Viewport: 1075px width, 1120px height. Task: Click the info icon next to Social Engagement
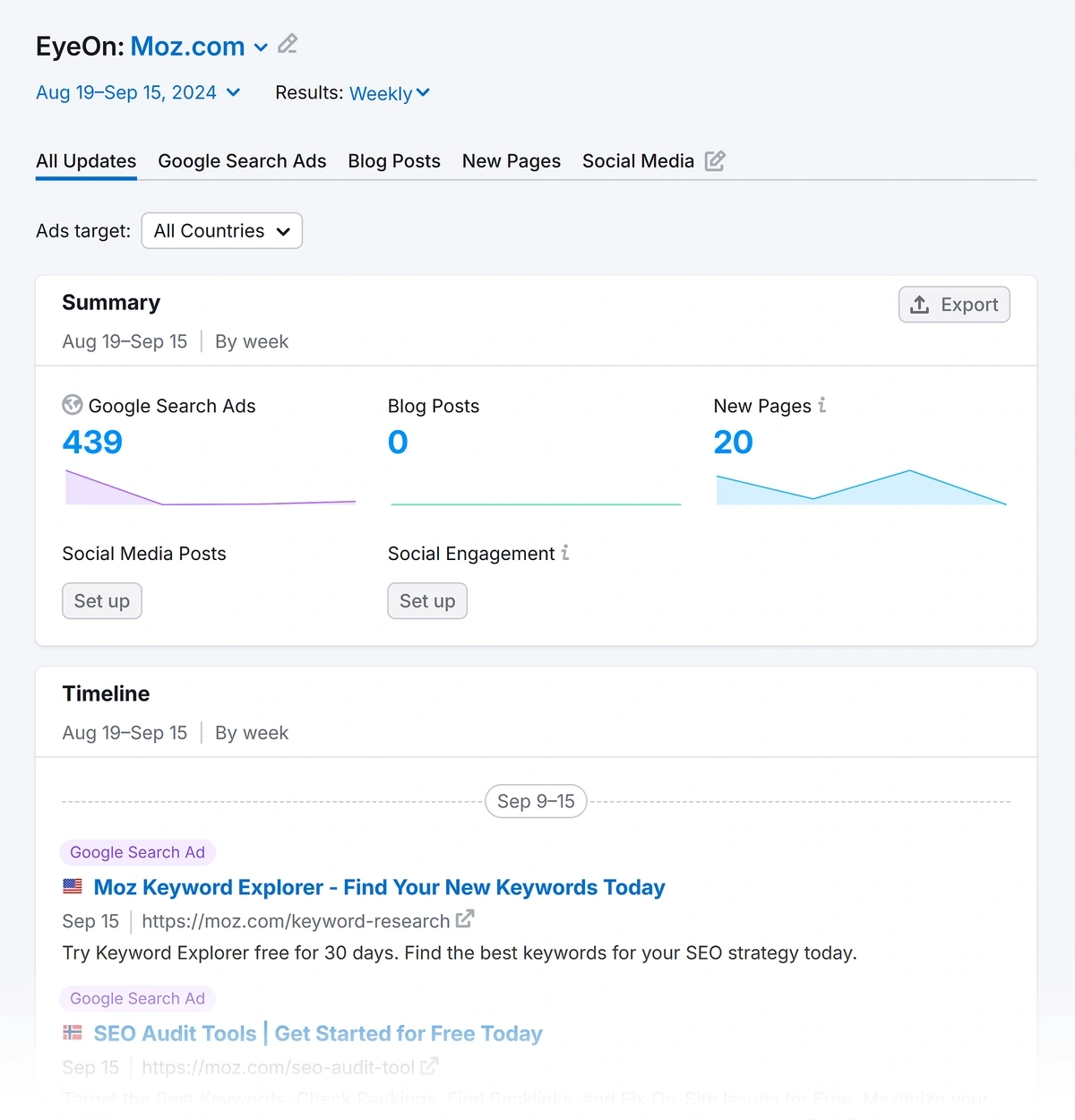565,553
